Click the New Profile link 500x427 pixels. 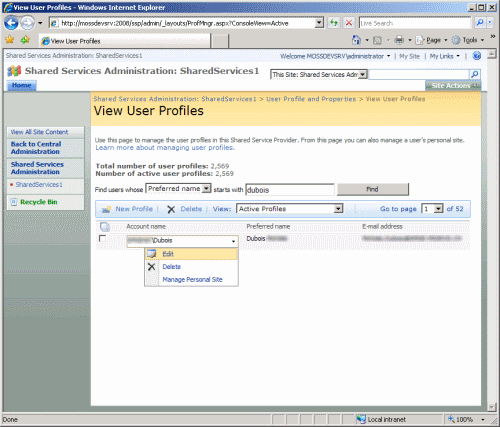134,209
